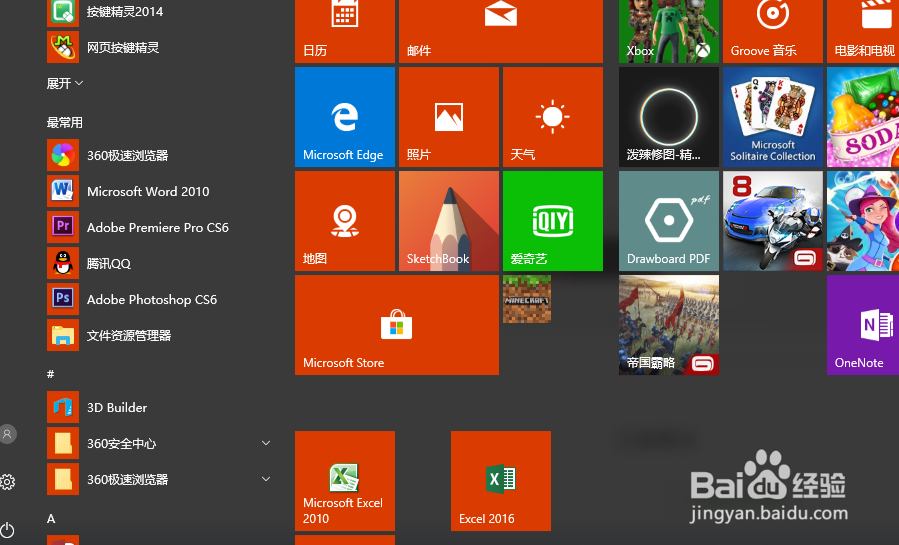899x545 pixels.
Task: Click the # section letter header
Action: 50,374
